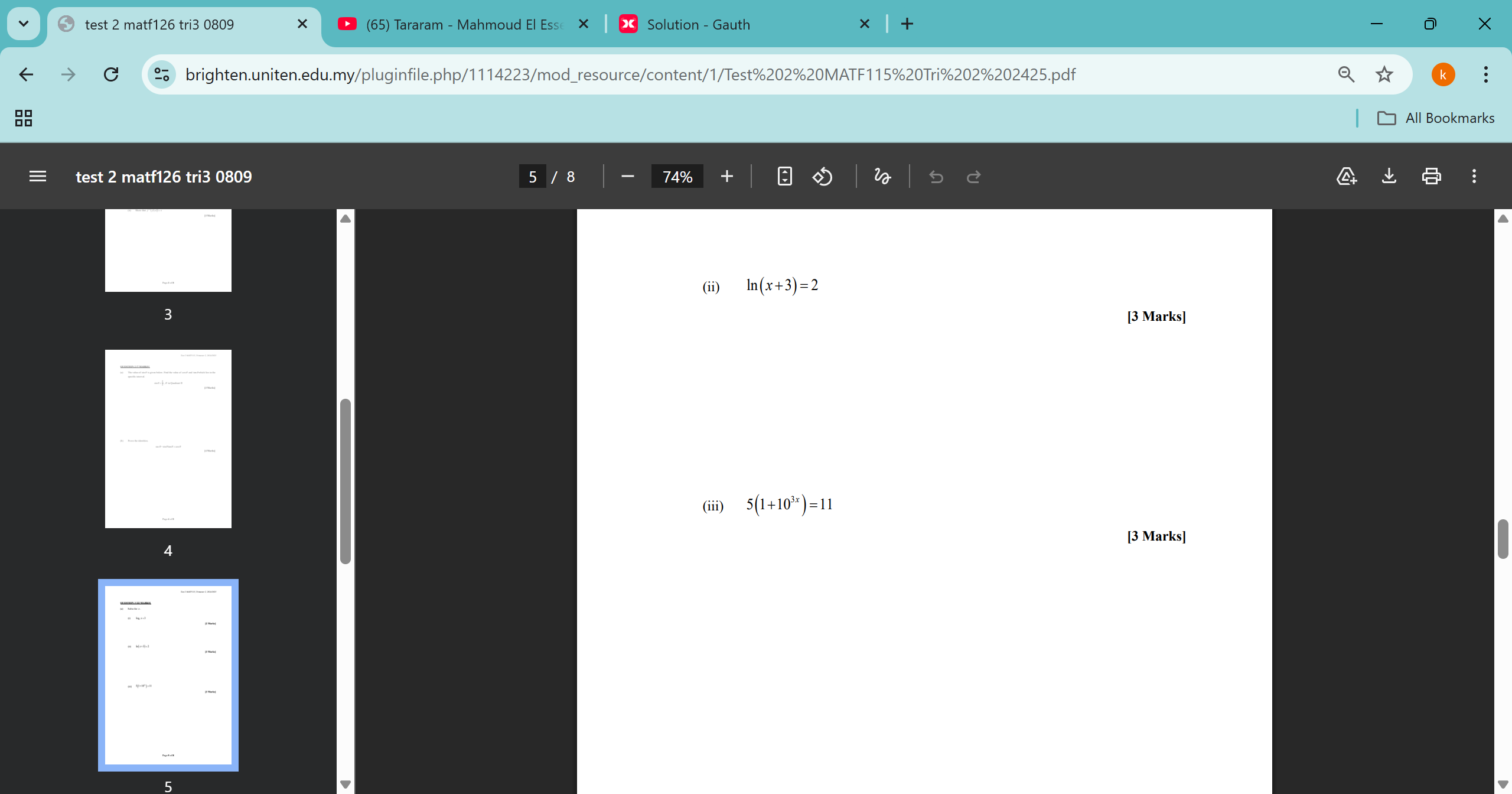Viewport: 1512px width, 794px height.
Task: Toggle the PDF sidebar hamburger menu
Action: click(x=38, y=177)
